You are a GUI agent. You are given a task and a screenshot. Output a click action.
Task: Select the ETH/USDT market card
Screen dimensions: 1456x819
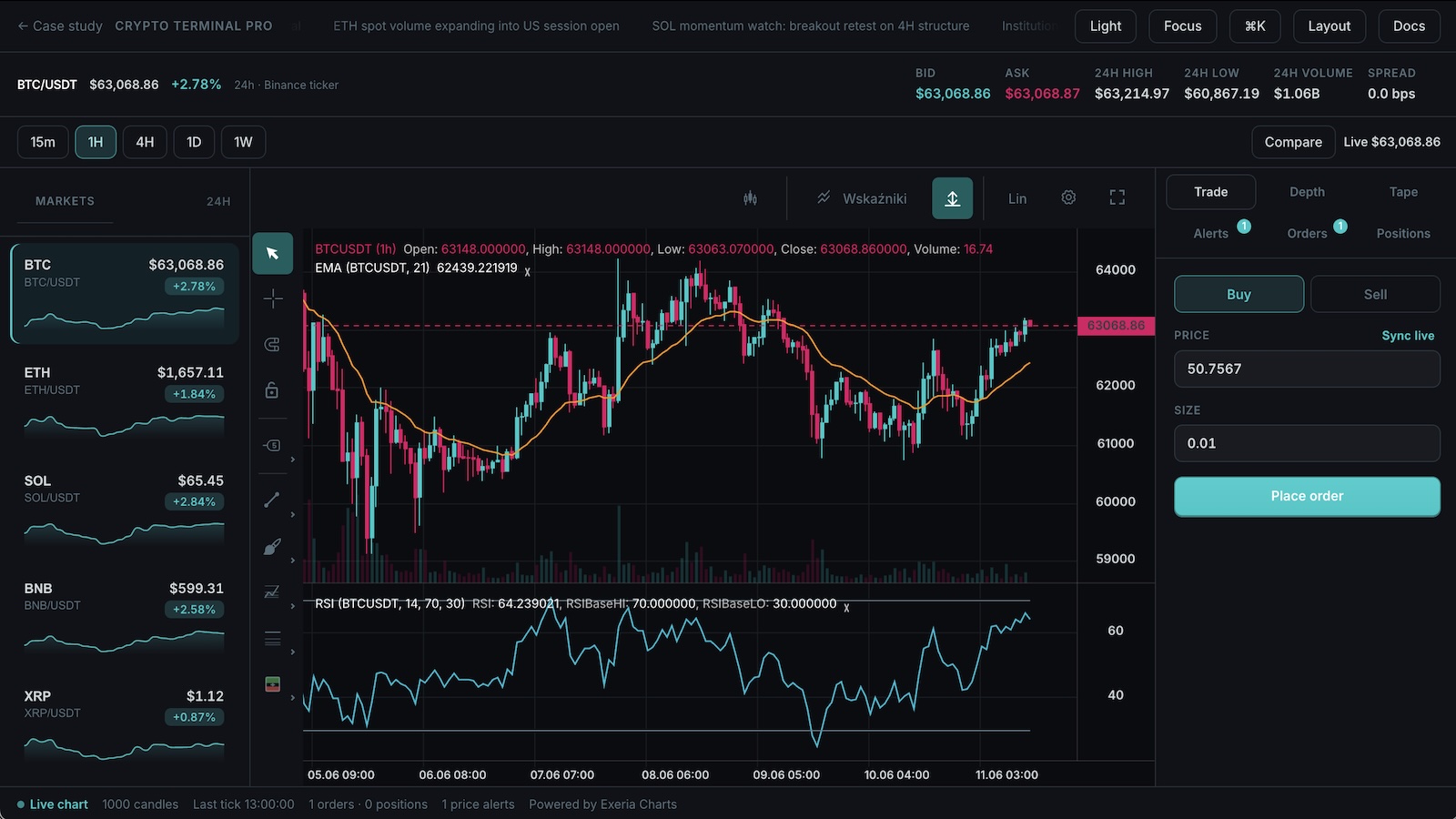pyautogui.click(x=125, y=401)
